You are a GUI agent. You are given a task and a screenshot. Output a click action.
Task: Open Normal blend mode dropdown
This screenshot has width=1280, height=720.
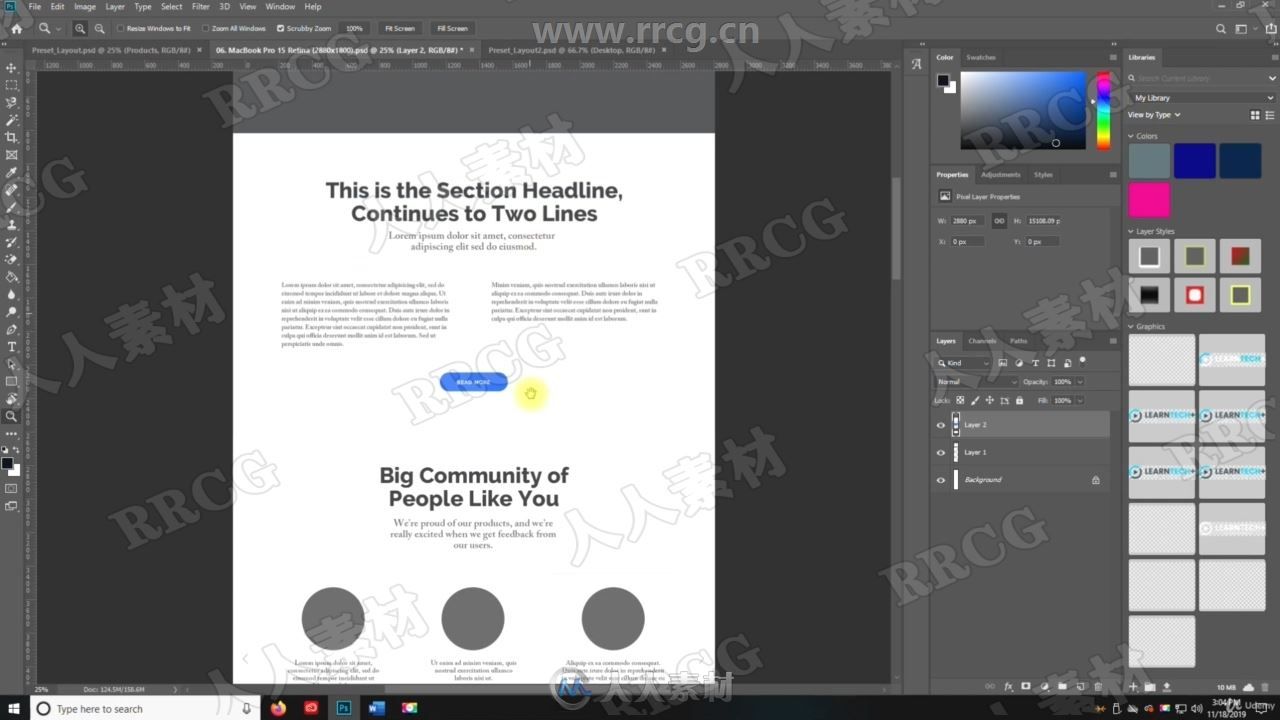click(x=976, y=382)
